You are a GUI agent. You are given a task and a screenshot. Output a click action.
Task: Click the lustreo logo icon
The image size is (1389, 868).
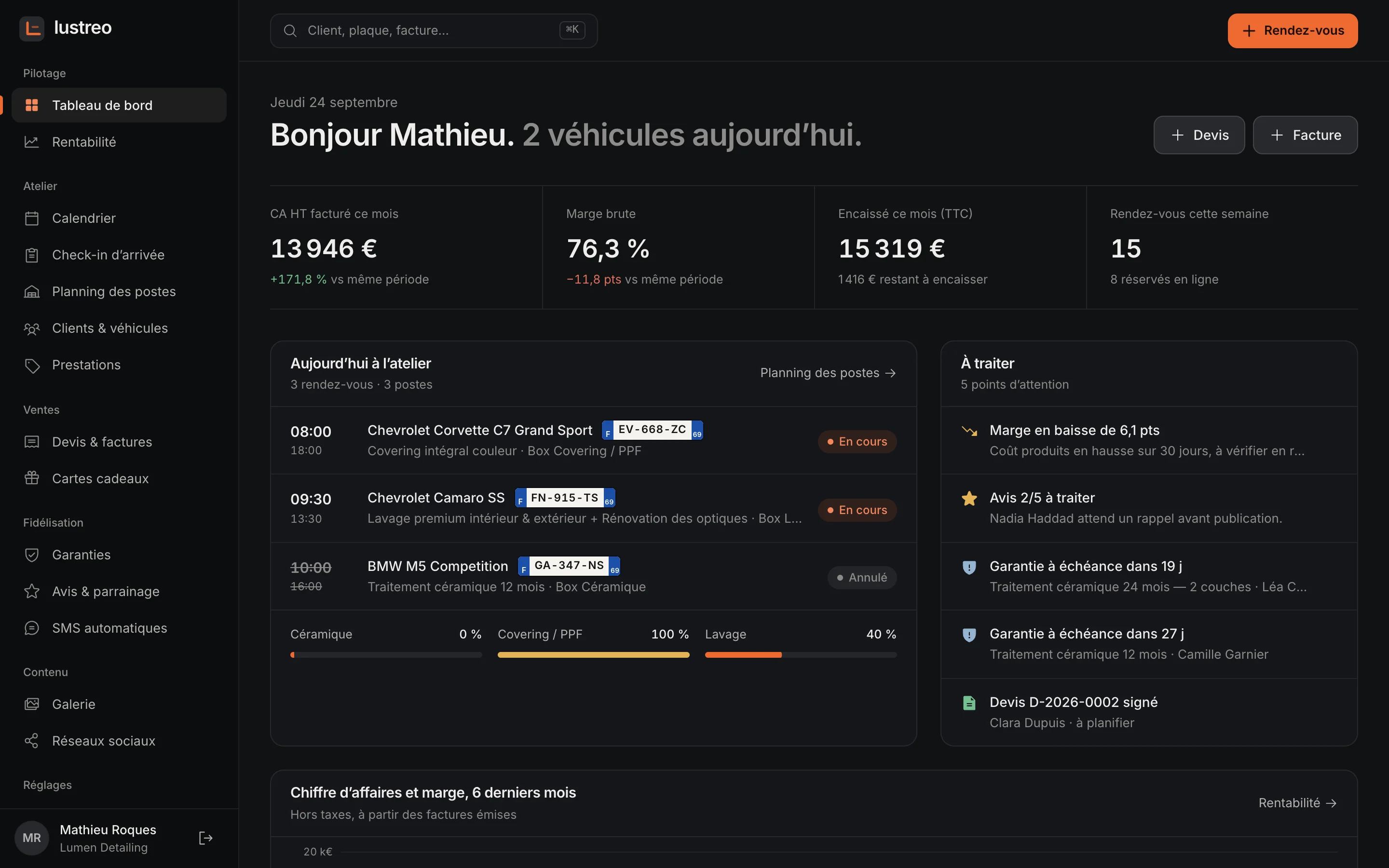32,28
